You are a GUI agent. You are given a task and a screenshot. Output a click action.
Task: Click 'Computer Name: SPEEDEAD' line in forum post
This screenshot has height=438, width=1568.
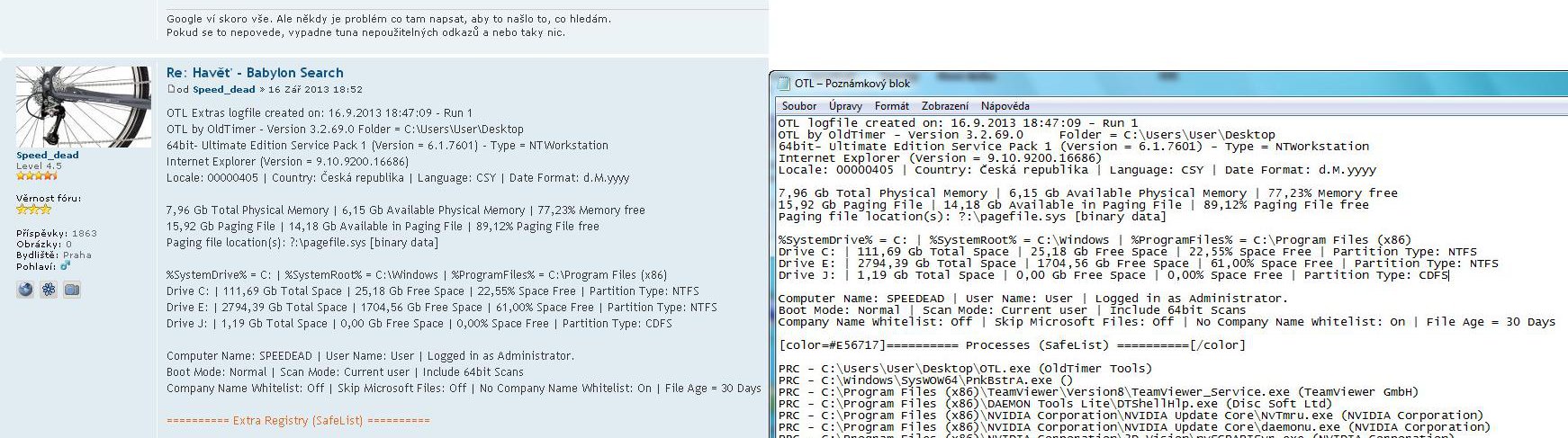point(370,356)
